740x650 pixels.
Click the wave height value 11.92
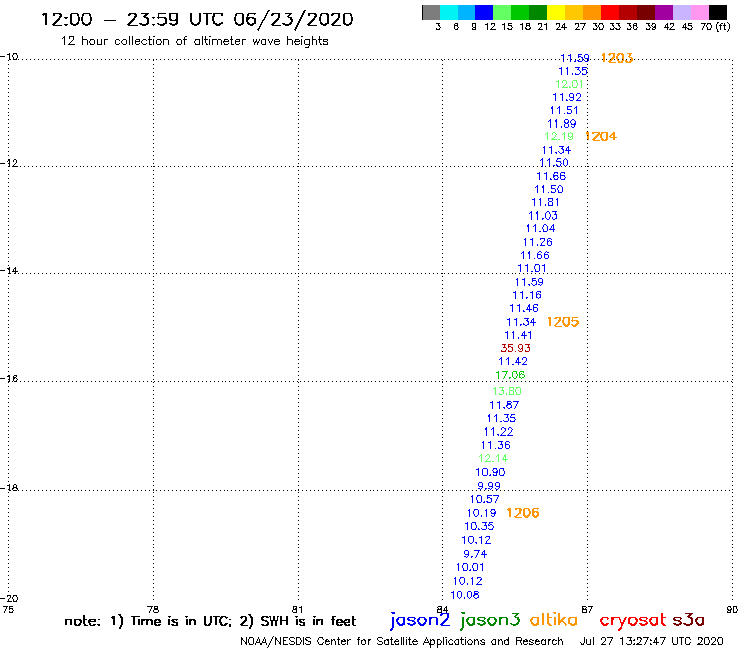(x=567, y=97)
